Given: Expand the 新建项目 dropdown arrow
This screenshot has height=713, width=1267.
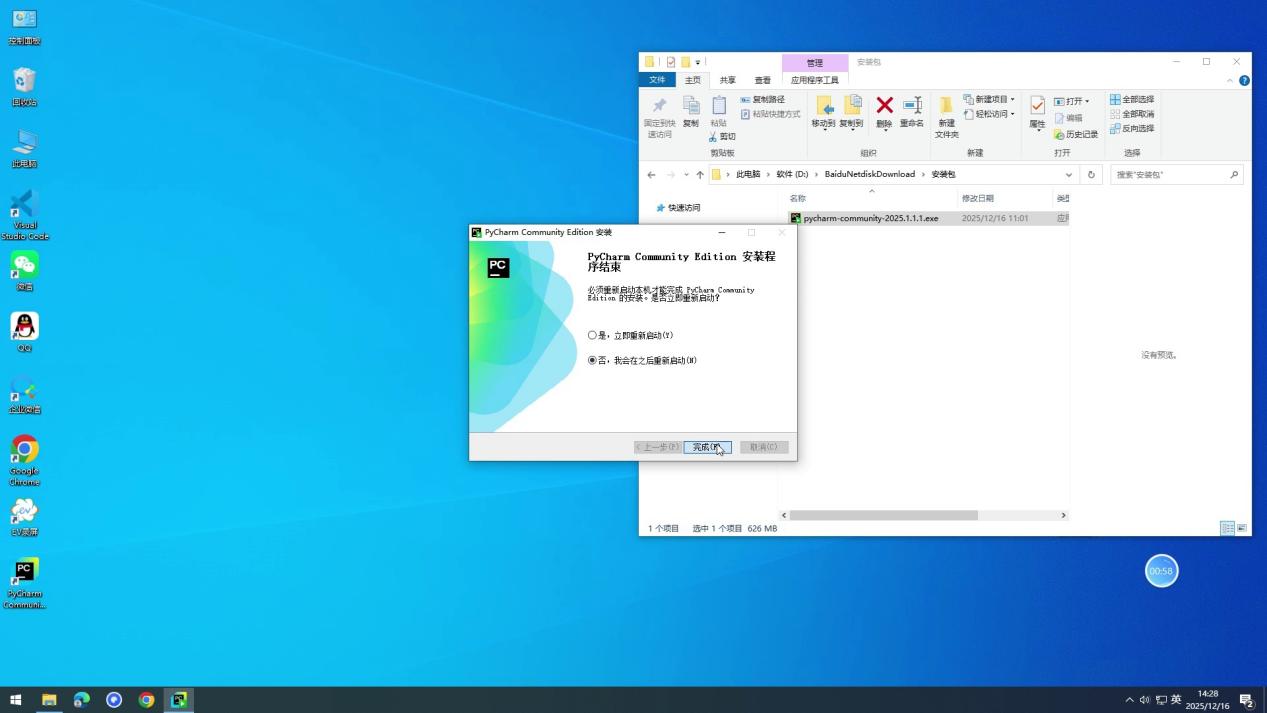Looking at the screenshot, I should [1014, 99].
